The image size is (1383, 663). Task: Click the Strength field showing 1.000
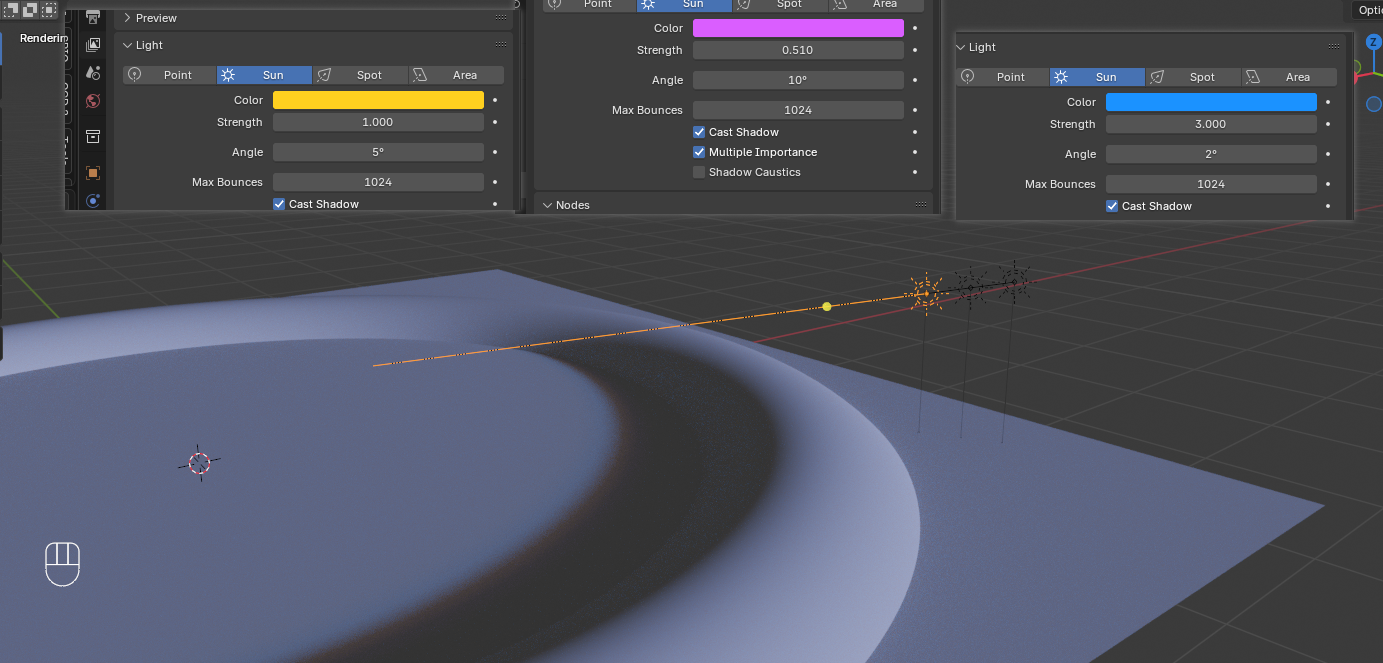pyautogui.click(x=378, y=122)
